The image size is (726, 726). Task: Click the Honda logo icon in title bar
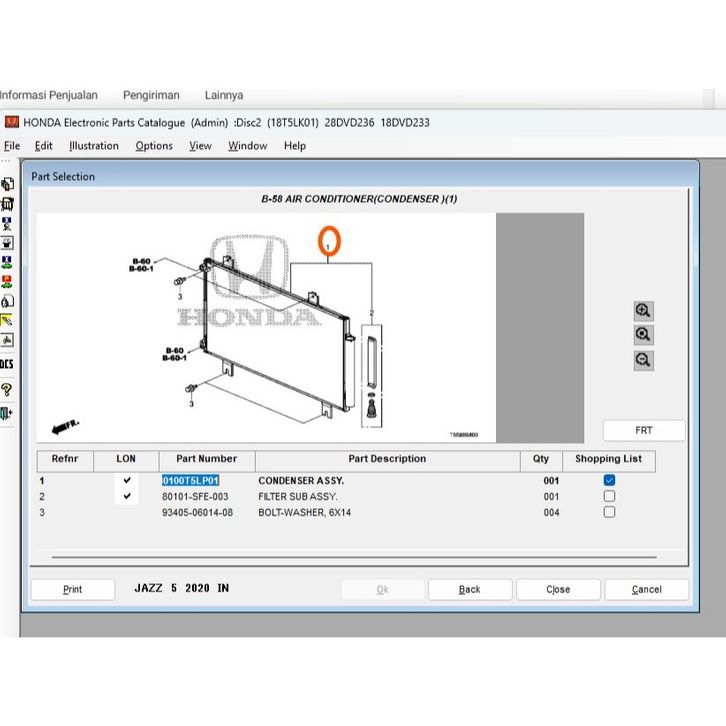pos(12,123)
